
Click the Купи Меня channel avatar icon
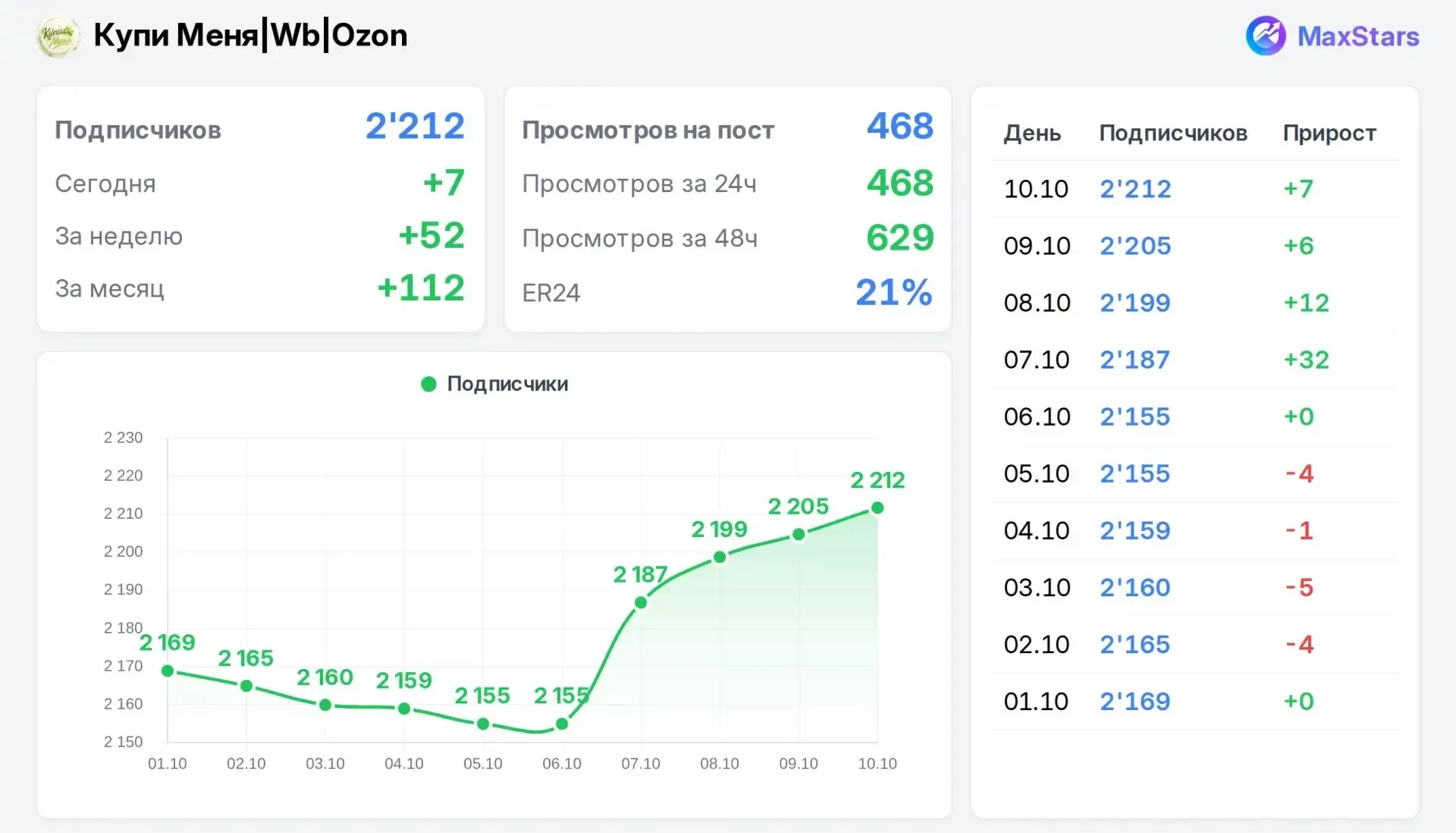(58, 36)
